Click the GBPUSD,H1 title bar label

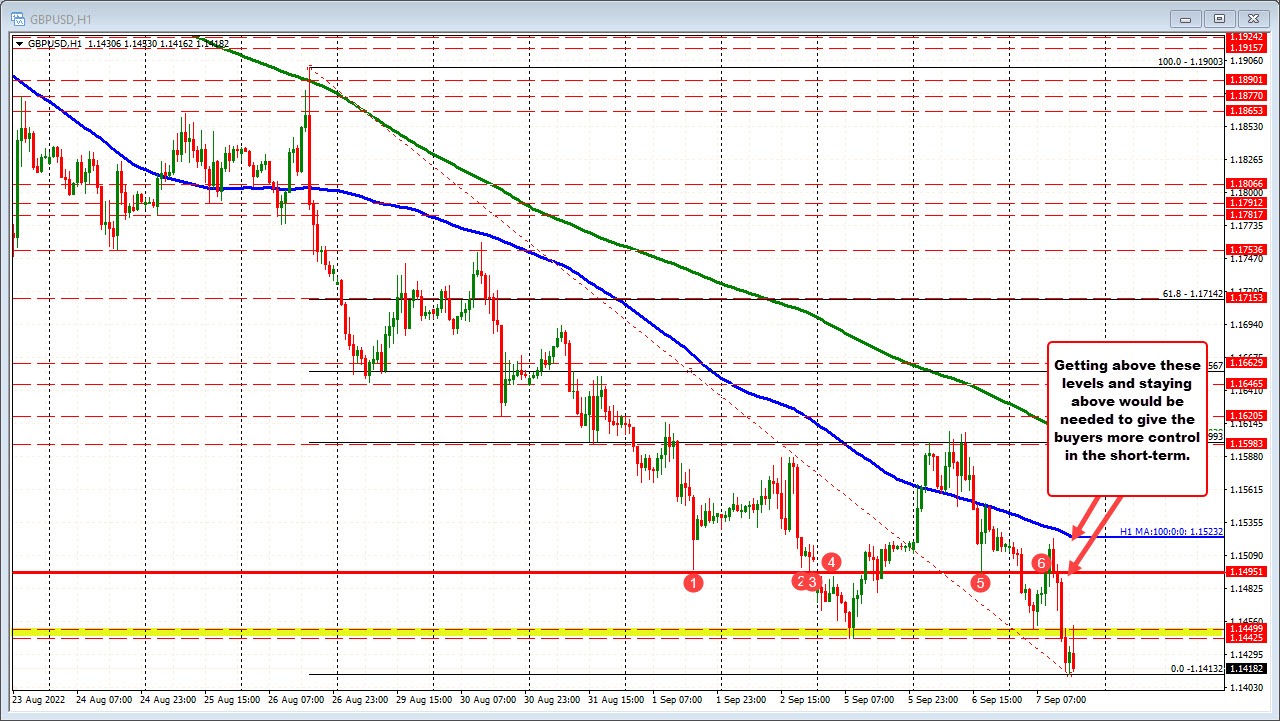point(60,18)
